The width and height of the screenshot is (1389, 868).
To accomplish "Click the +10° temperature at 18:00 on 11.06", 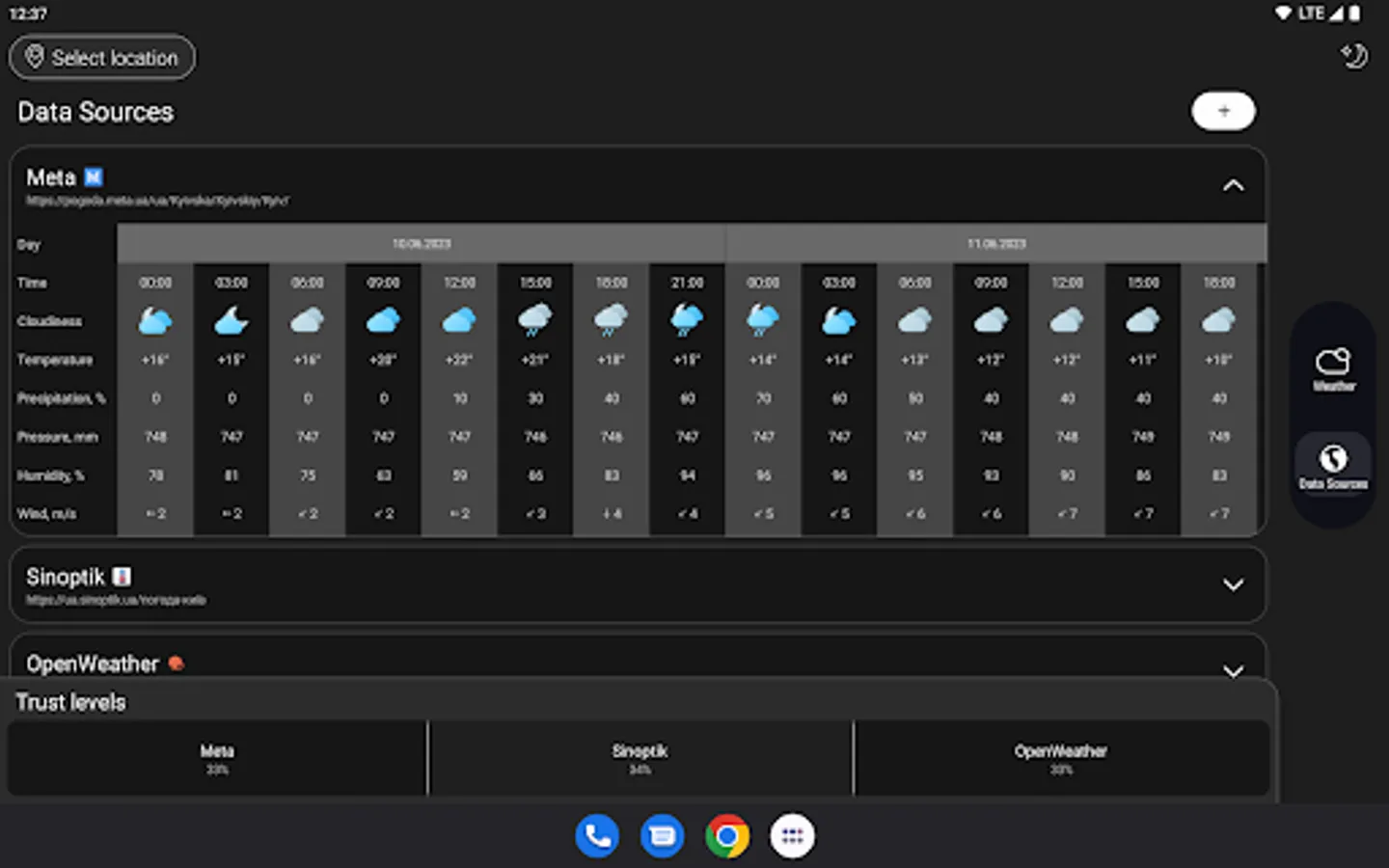I will tap(1219, 360).
